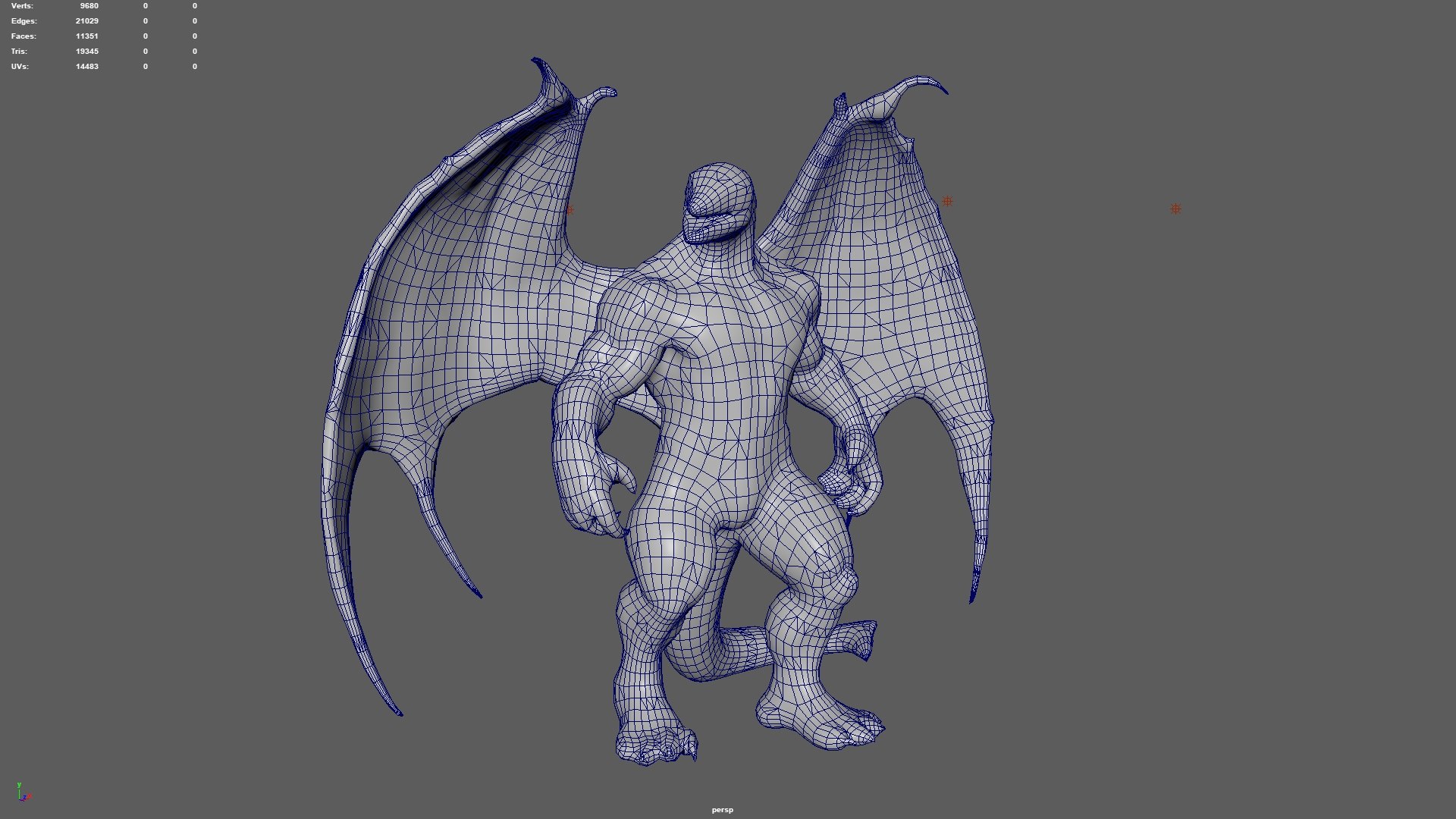
Task: Click the UVs label in heads-up display
Action: 20,67
